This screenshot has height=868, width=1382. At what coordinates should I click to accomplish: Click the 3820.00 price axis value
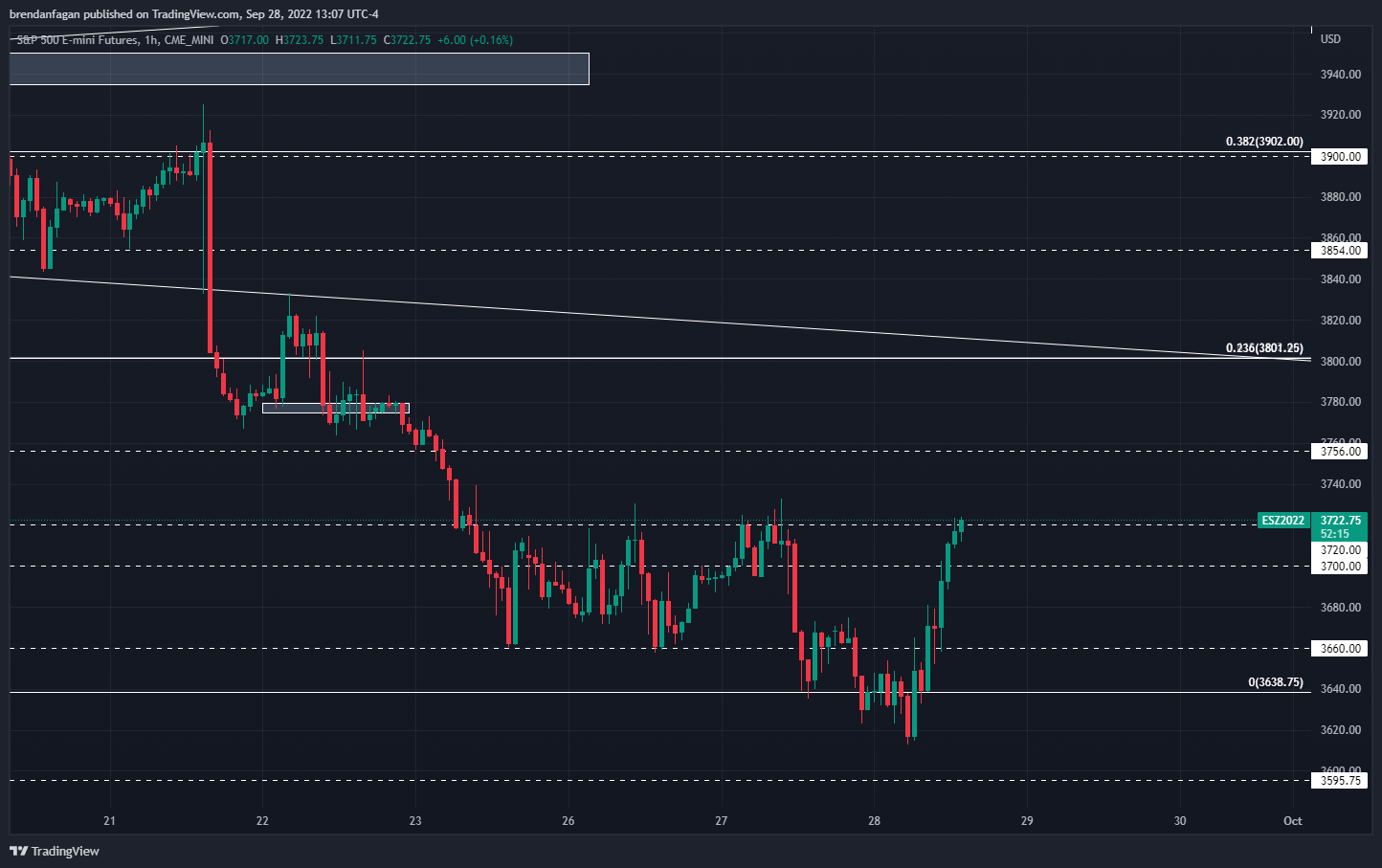point(1340,321)
